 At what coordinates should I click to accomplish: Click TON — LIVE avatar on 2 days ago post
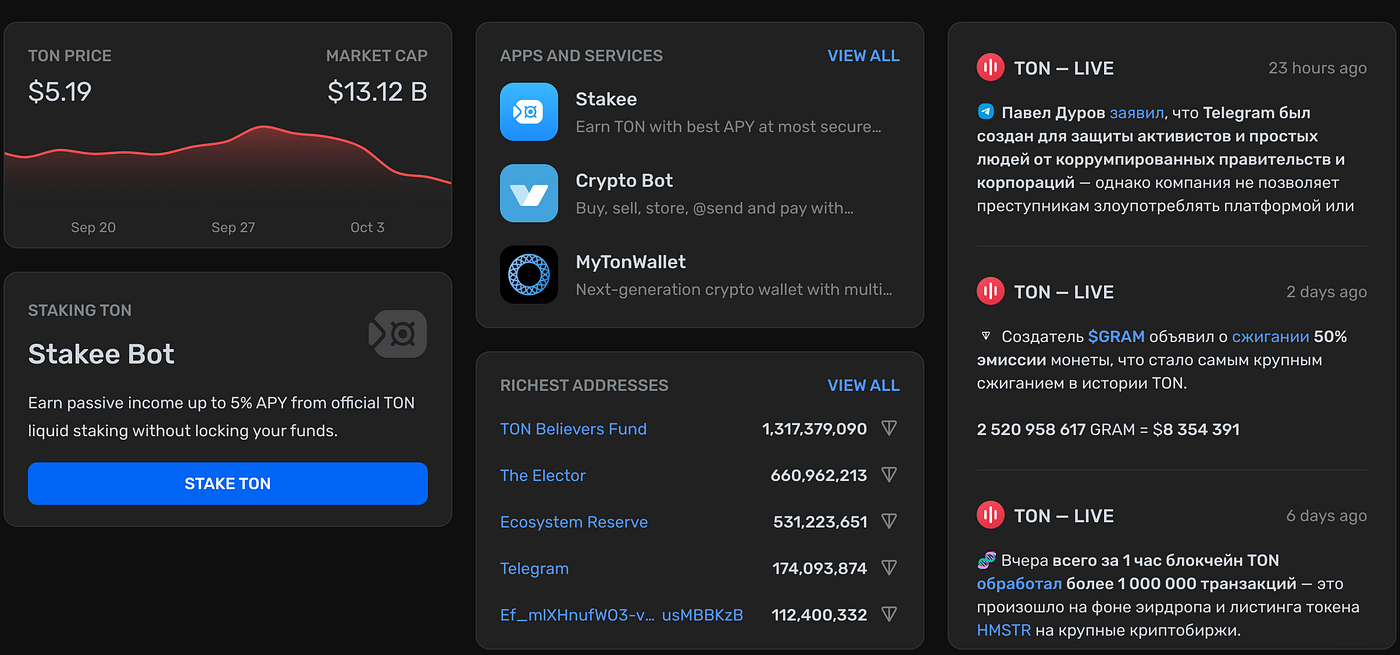tap(990, 292)
